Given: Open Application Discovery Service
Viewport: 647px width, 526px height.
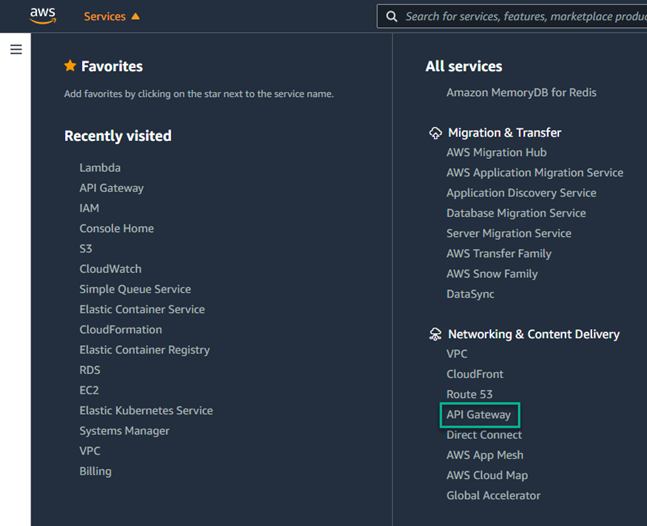Looking at the screenshot, I should click(521, 193).
